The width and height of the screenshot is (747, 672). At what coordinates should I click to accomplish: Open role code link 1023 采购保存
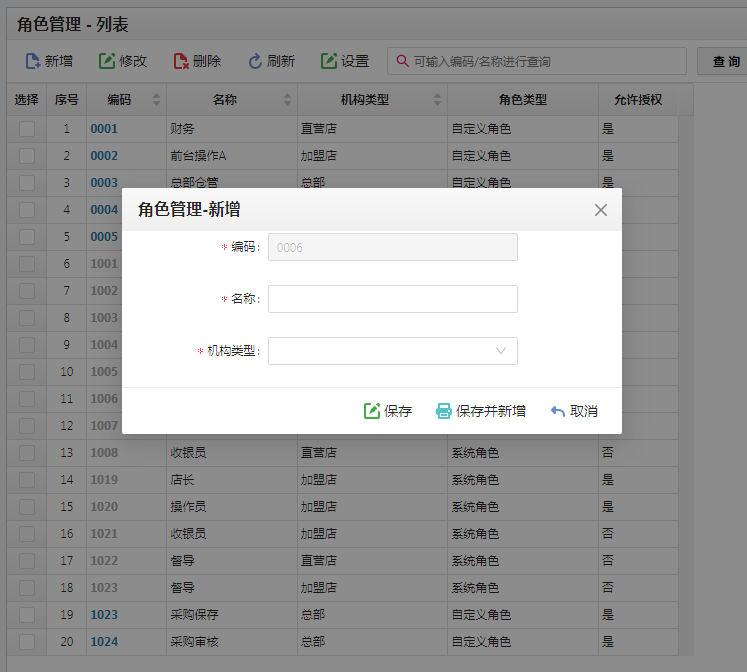[x=104, y=615]
